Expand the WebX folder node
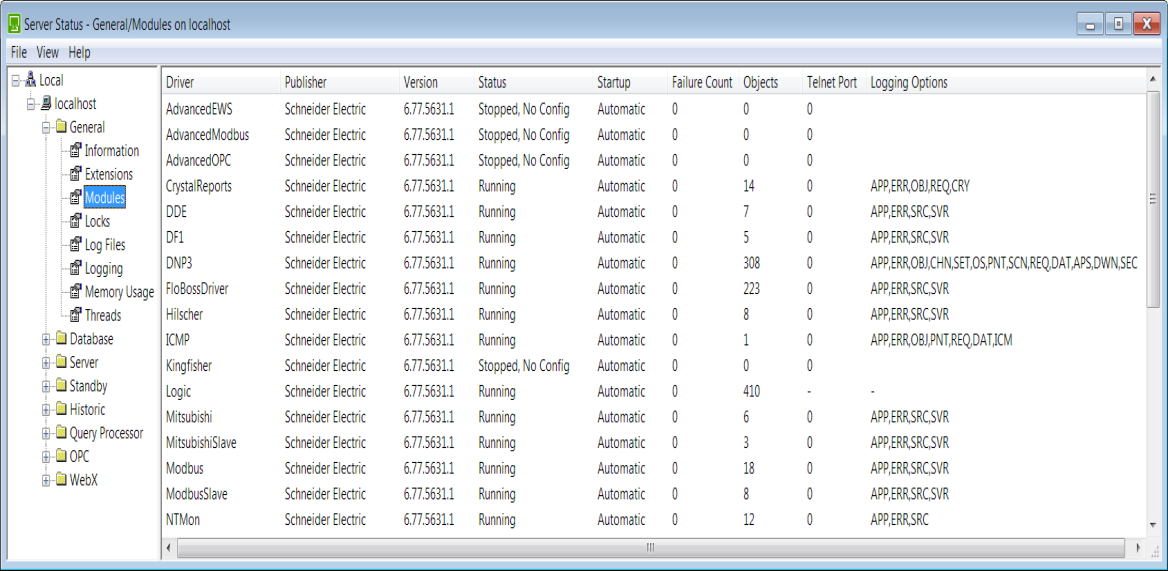The image size is (1168, 571). point(46,481)
